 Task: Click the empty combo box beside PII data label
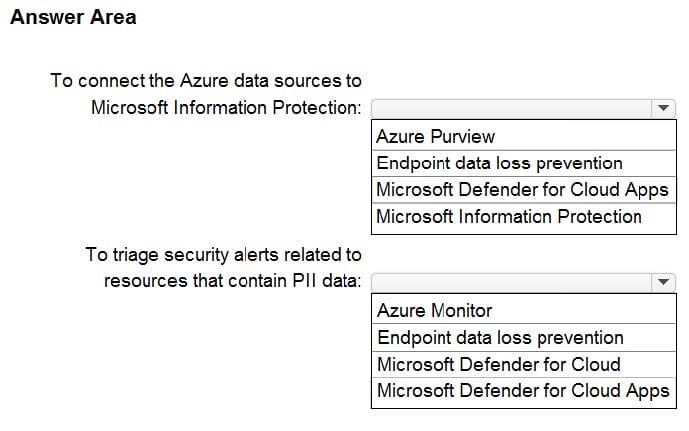(512, 283)
